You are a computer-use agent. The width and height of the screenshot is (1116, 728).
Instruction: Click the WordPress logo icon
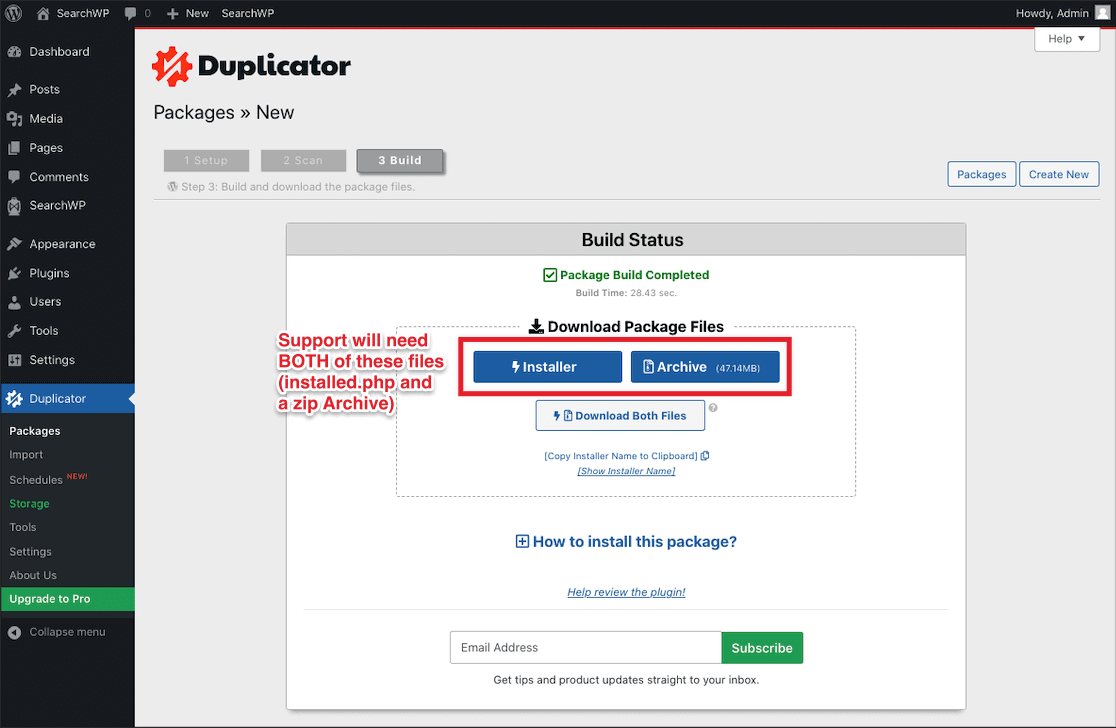point(13,13)
